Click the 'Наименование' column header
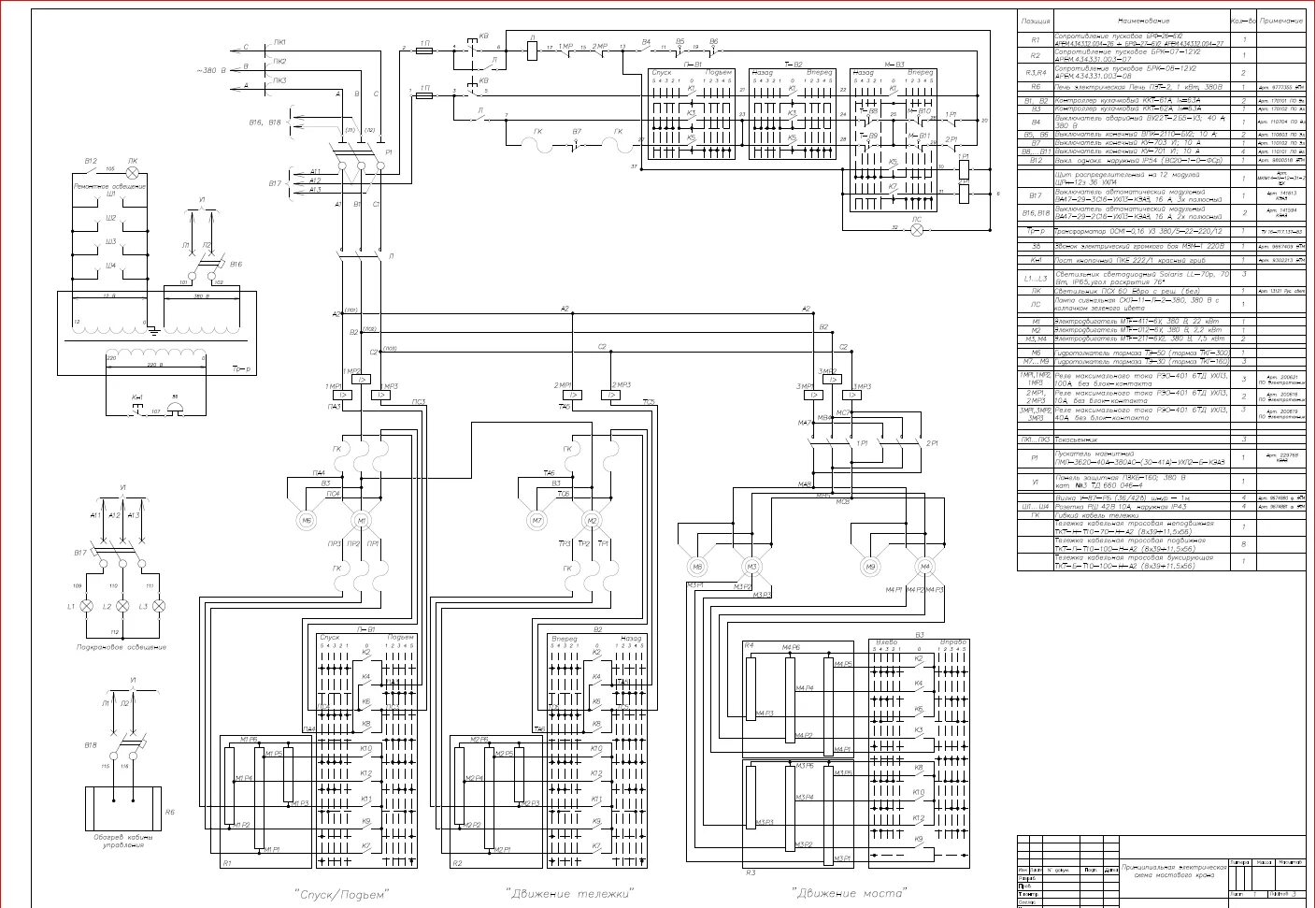Viewport: 1316px width, 908px height. pyautogui.click(x=1143, y=21)
